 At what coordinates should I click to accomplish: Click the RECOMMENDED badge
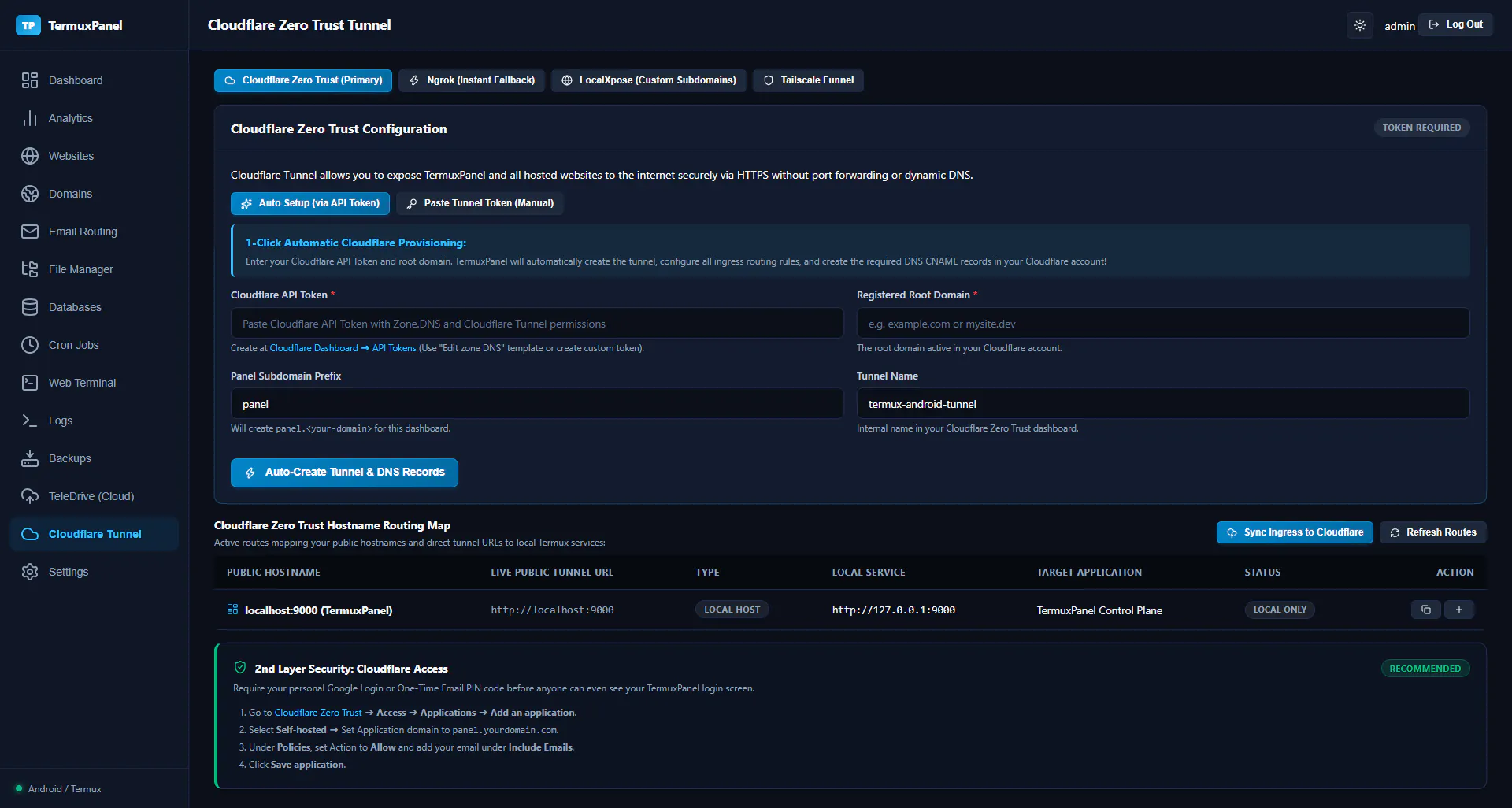1425,669
